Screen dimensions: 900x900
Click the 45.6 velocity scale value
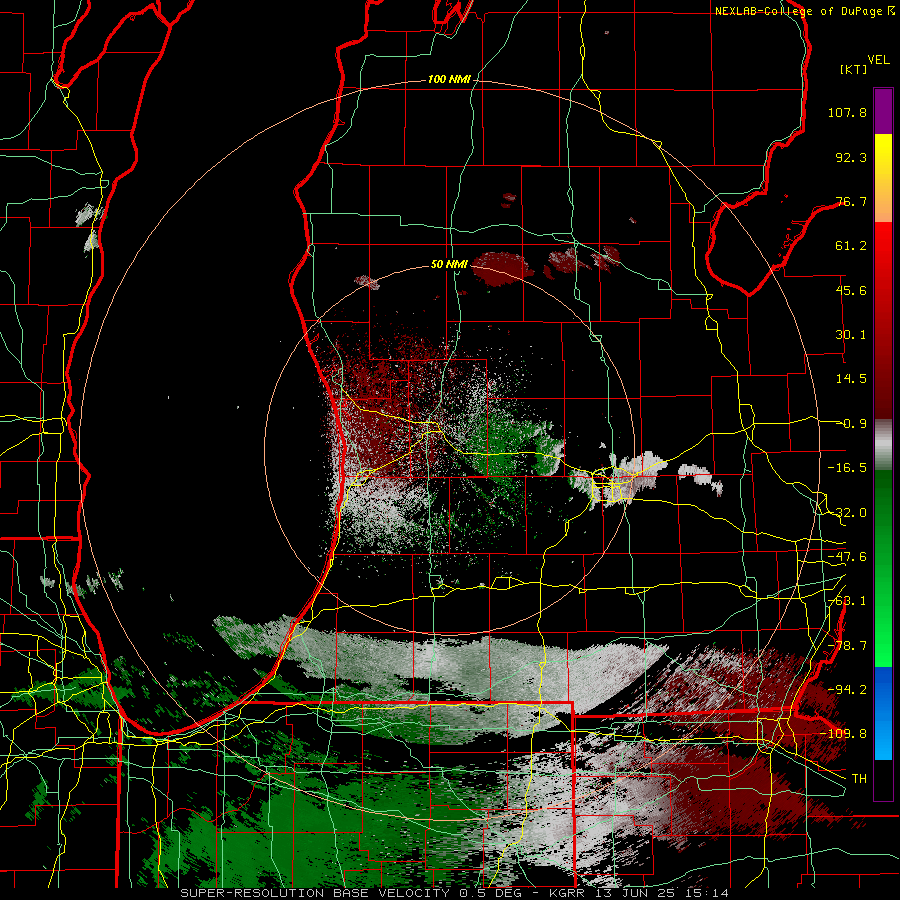coord(851,290)
